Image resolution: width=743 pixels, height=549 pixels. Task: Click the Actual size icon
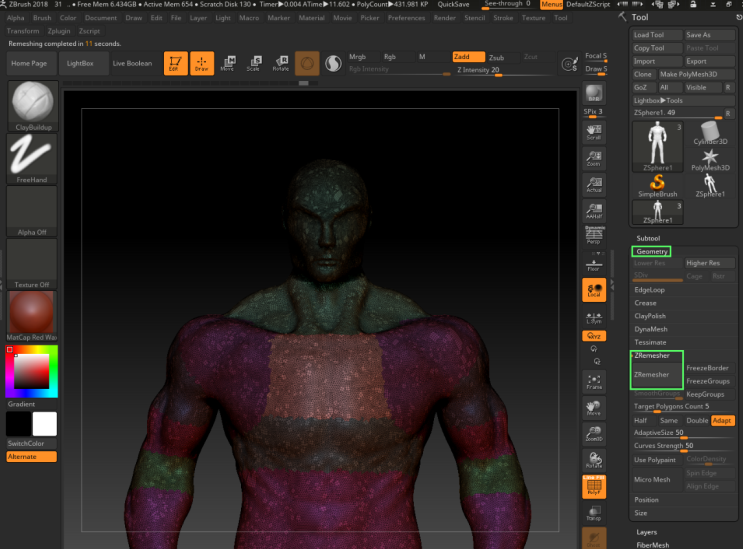click(594, 184)
